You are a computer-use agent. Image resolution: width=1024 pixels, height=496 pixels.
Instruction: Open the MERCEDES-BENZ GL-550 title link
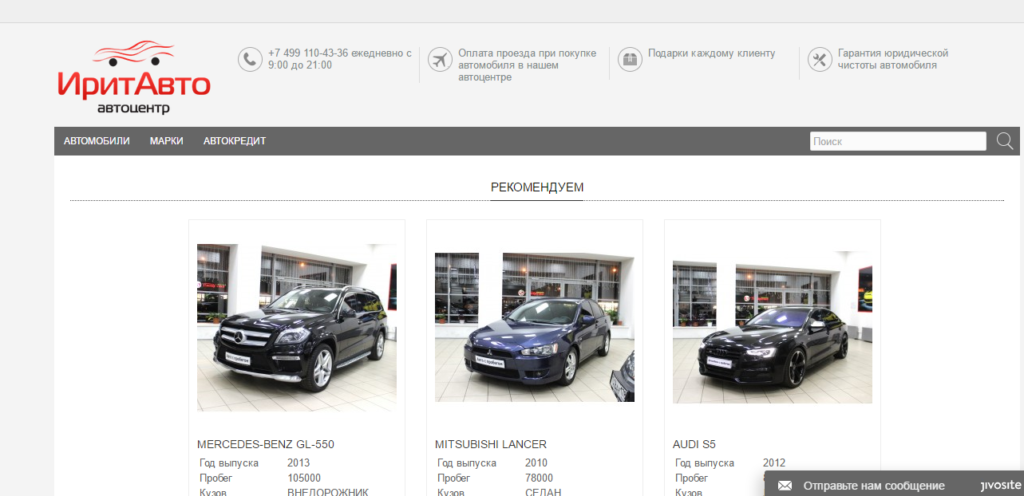tap(266, 444)
